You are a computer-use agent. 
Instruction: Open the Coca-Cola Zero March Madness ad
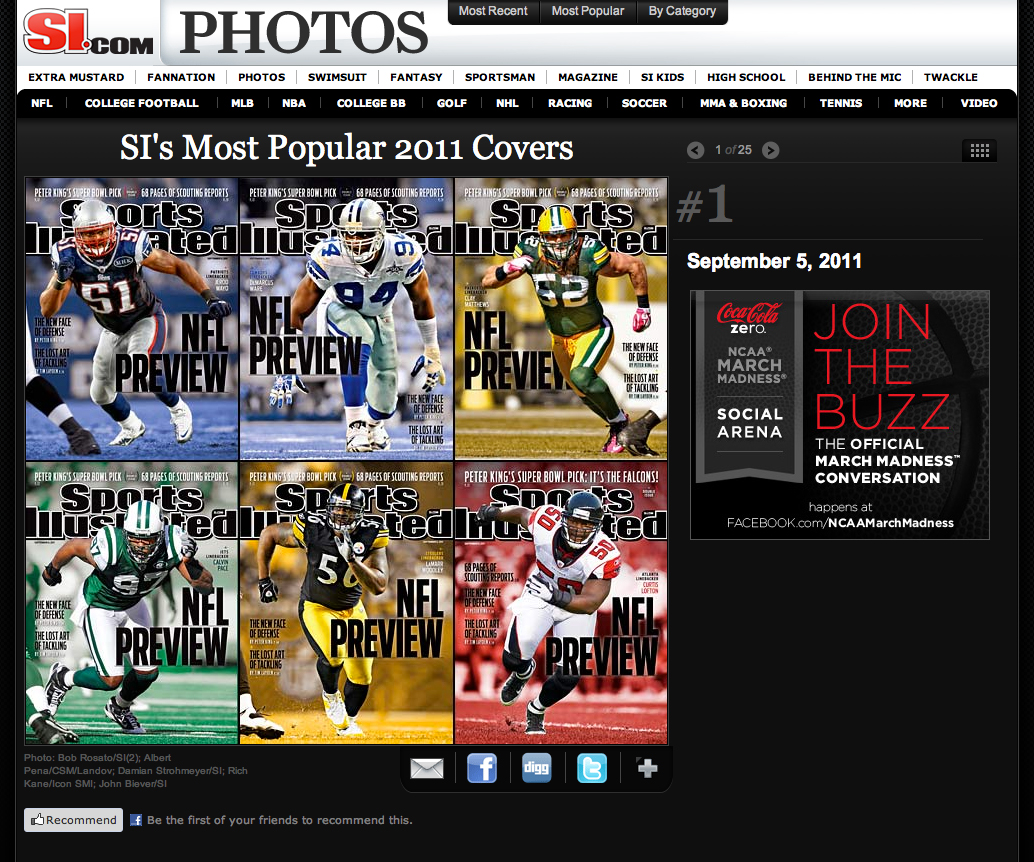click(839, 415)
